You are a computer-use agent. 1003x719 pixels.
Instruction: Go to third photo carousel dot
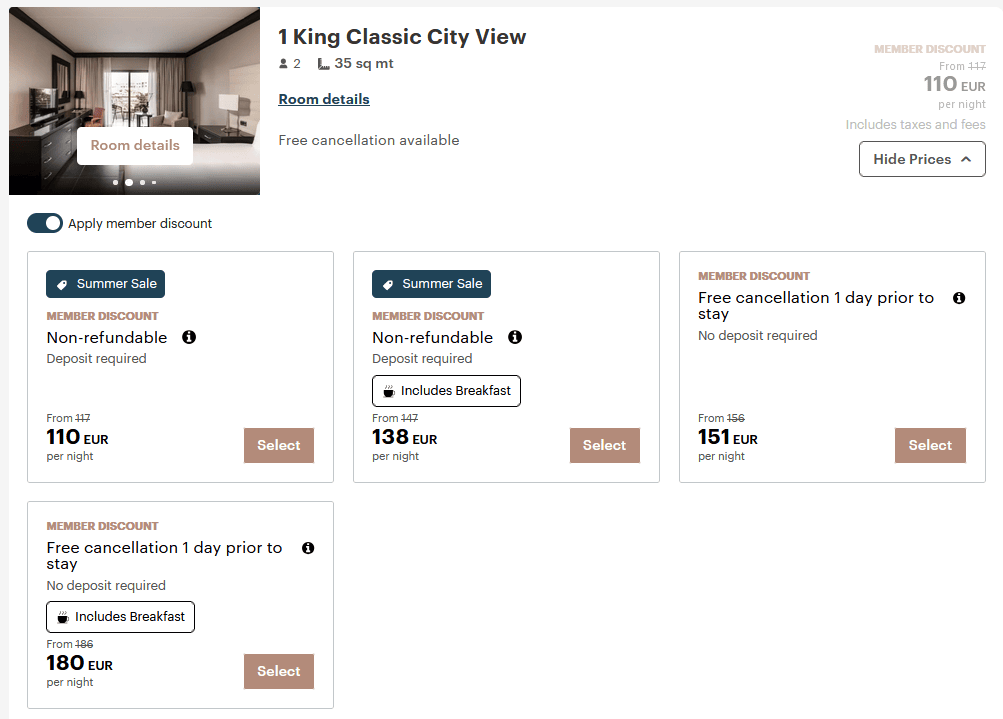(x=142, y=183)
